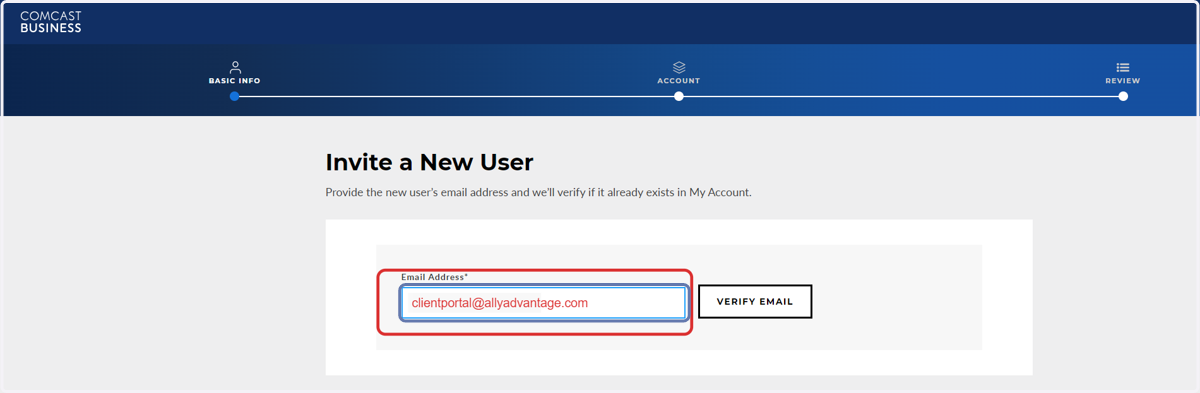Click the Email Address* field label
This screenshot has width=1200, height=393.
(435, 277)
